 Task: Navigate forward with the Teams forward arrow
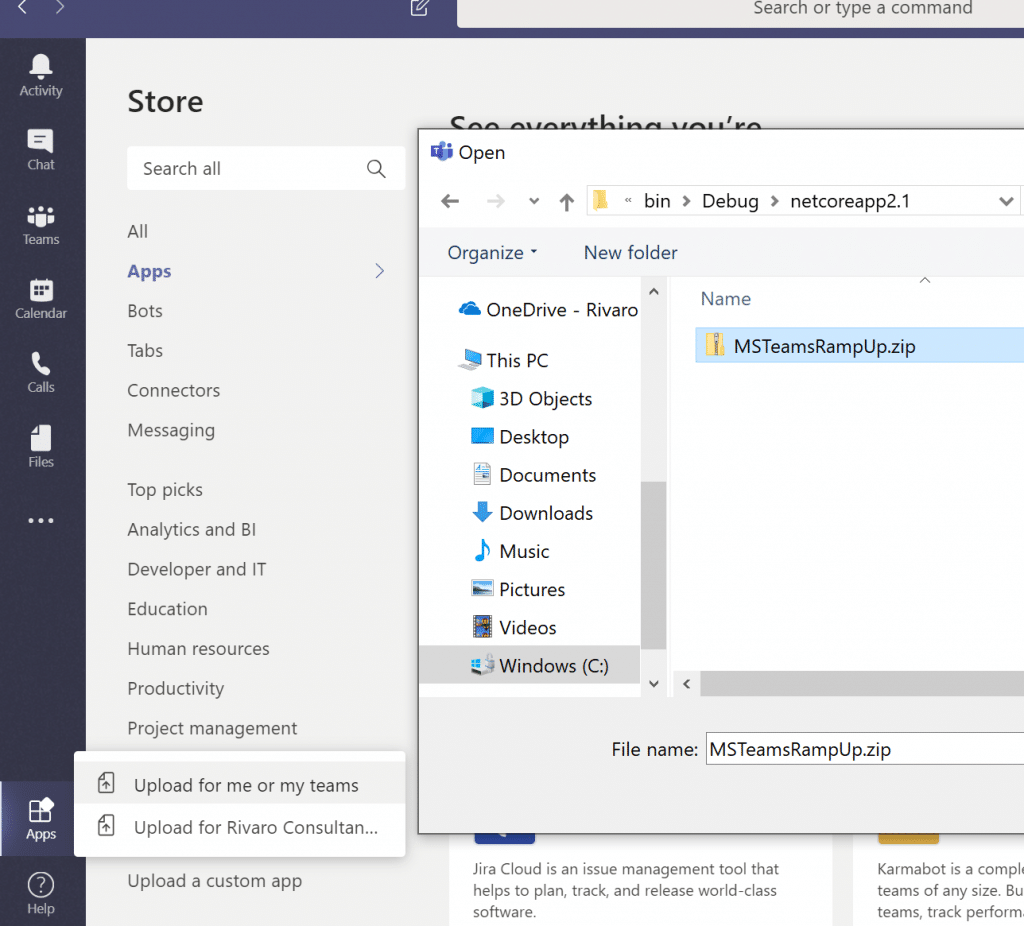click(60, 7)
